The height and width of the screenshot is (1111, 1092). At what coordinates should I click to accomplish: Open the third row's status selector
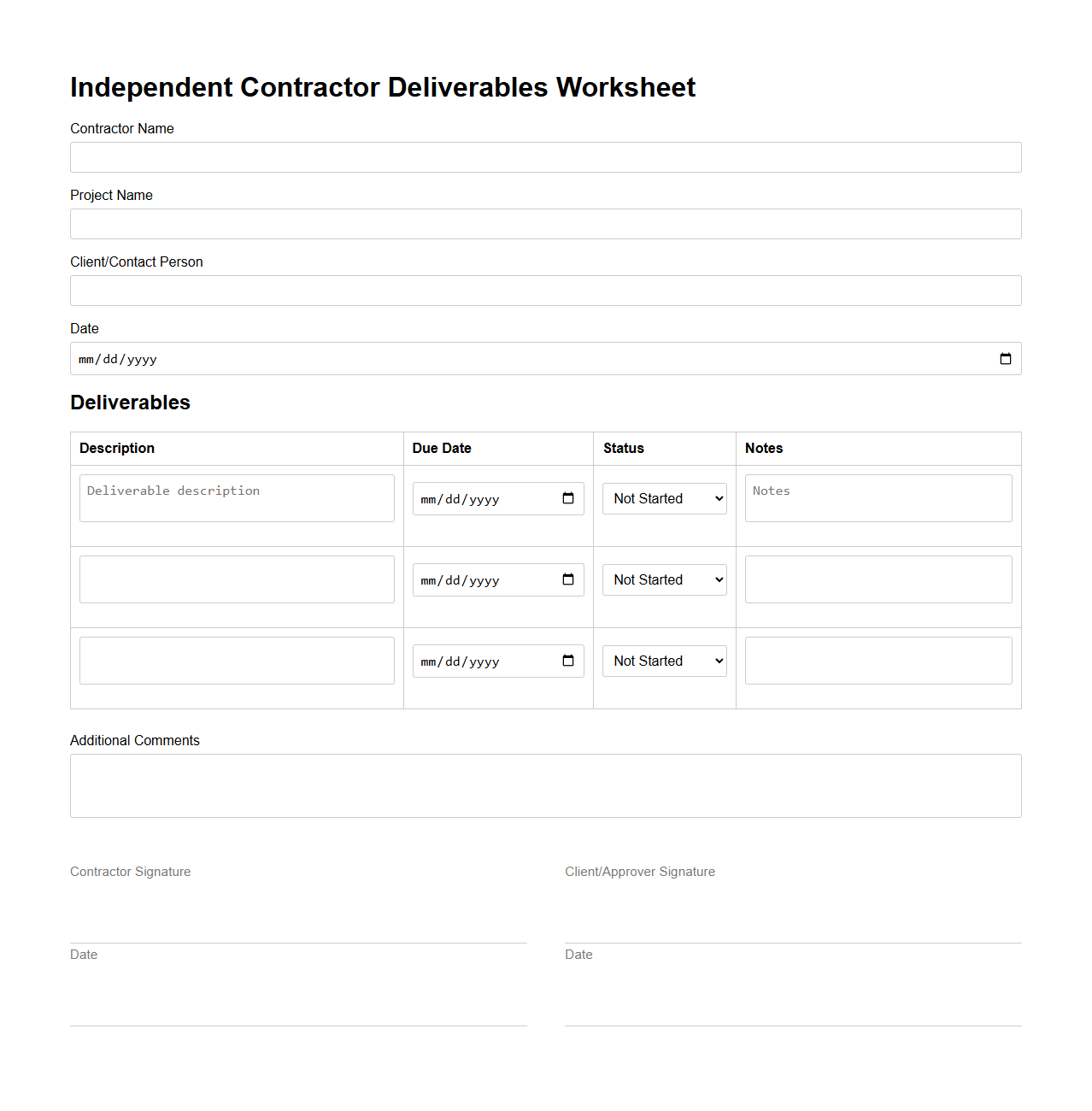click(664, 661)
